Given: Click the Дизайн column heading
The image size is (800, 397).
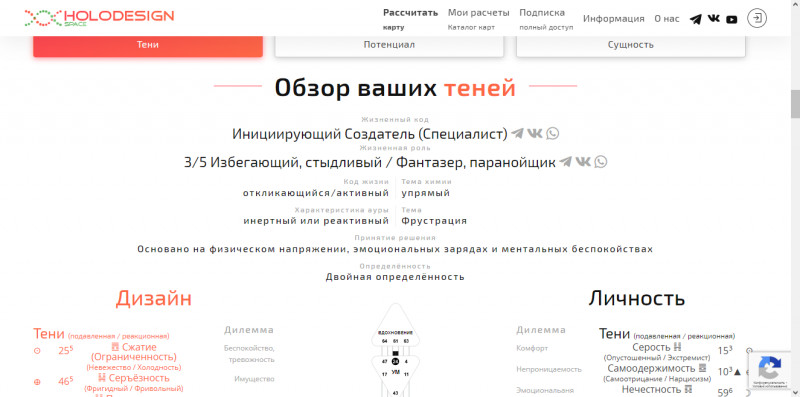Looking at the screenshot, I should tap(154, 299).
